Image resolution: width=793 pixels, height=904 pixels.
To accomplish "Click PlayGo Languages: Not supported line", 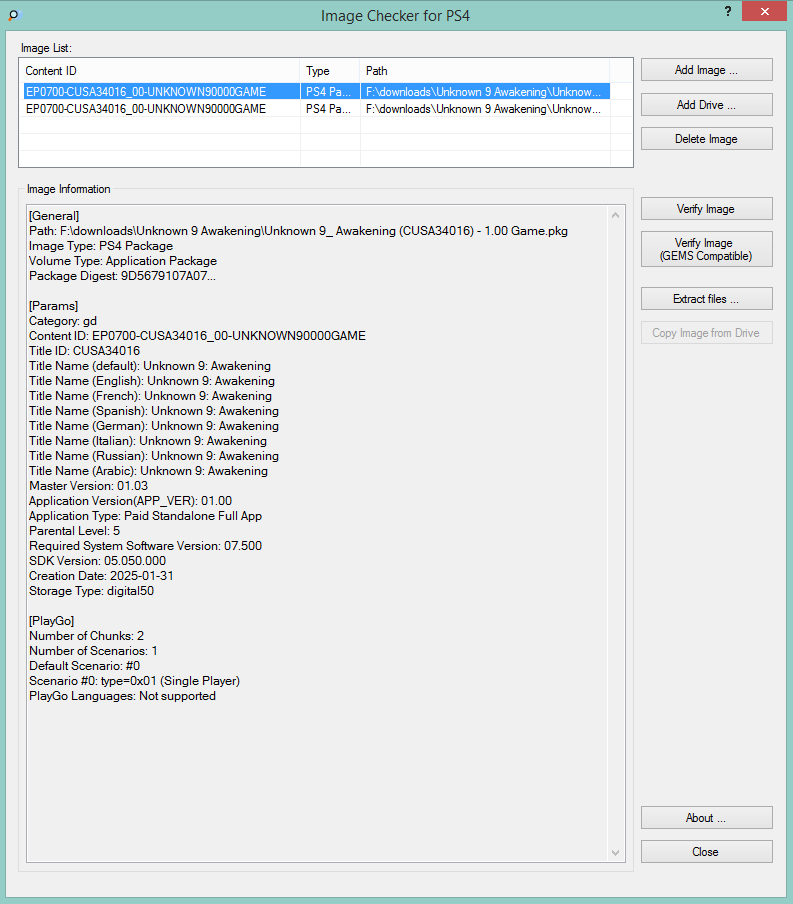I will pos(122,696).
